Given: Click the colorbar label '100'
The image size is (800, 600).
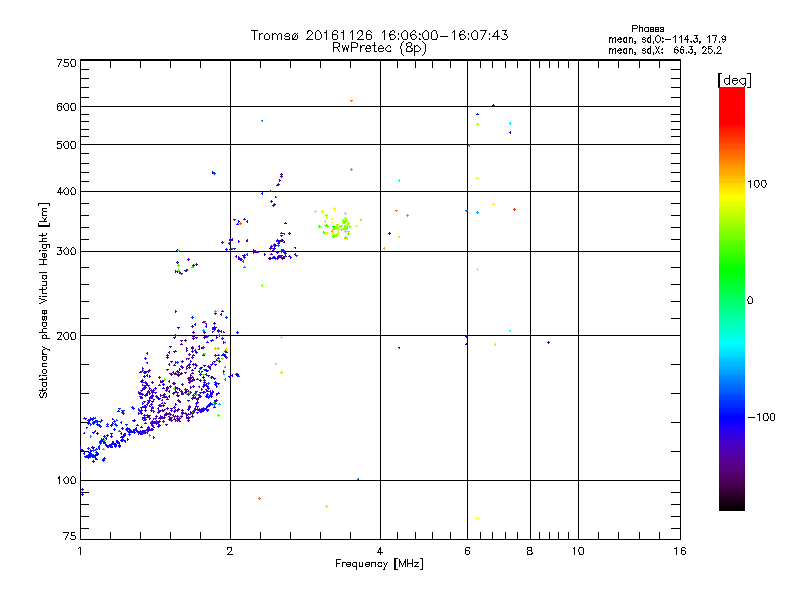Looking at the screenshot, I should pyautogui.click(x=757, y=184).
